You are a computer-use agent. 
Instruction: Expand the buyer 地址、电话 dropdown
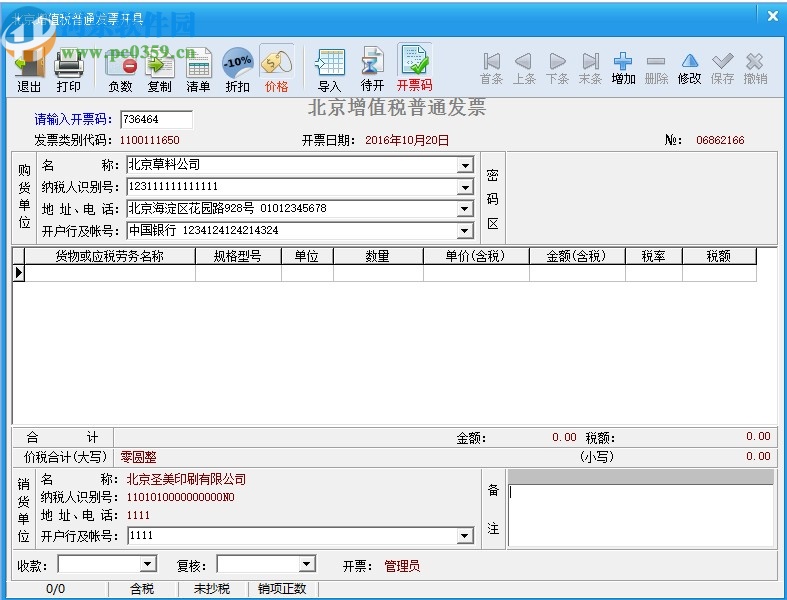point(465,209)
